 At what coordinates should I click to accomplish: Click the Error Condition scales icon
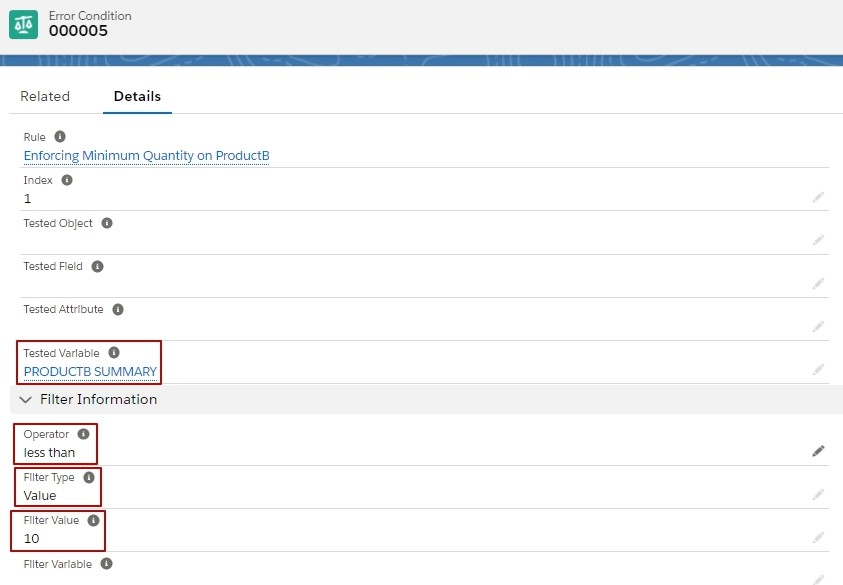click(x=24, y=24)
